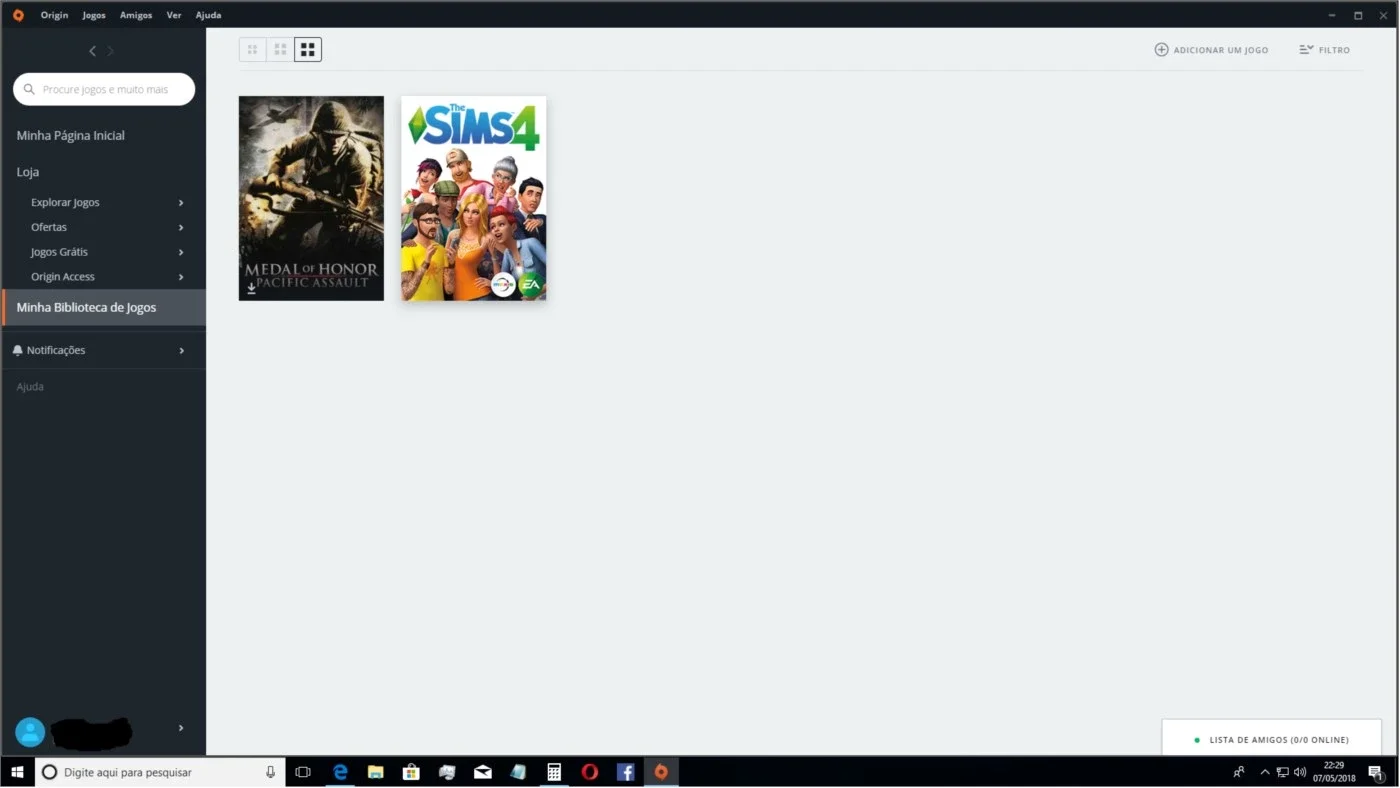The width and height of the screenshot is (1400, 788).
Task: Expand the Explorar Jogos submenu arrow
Action: 181,203
